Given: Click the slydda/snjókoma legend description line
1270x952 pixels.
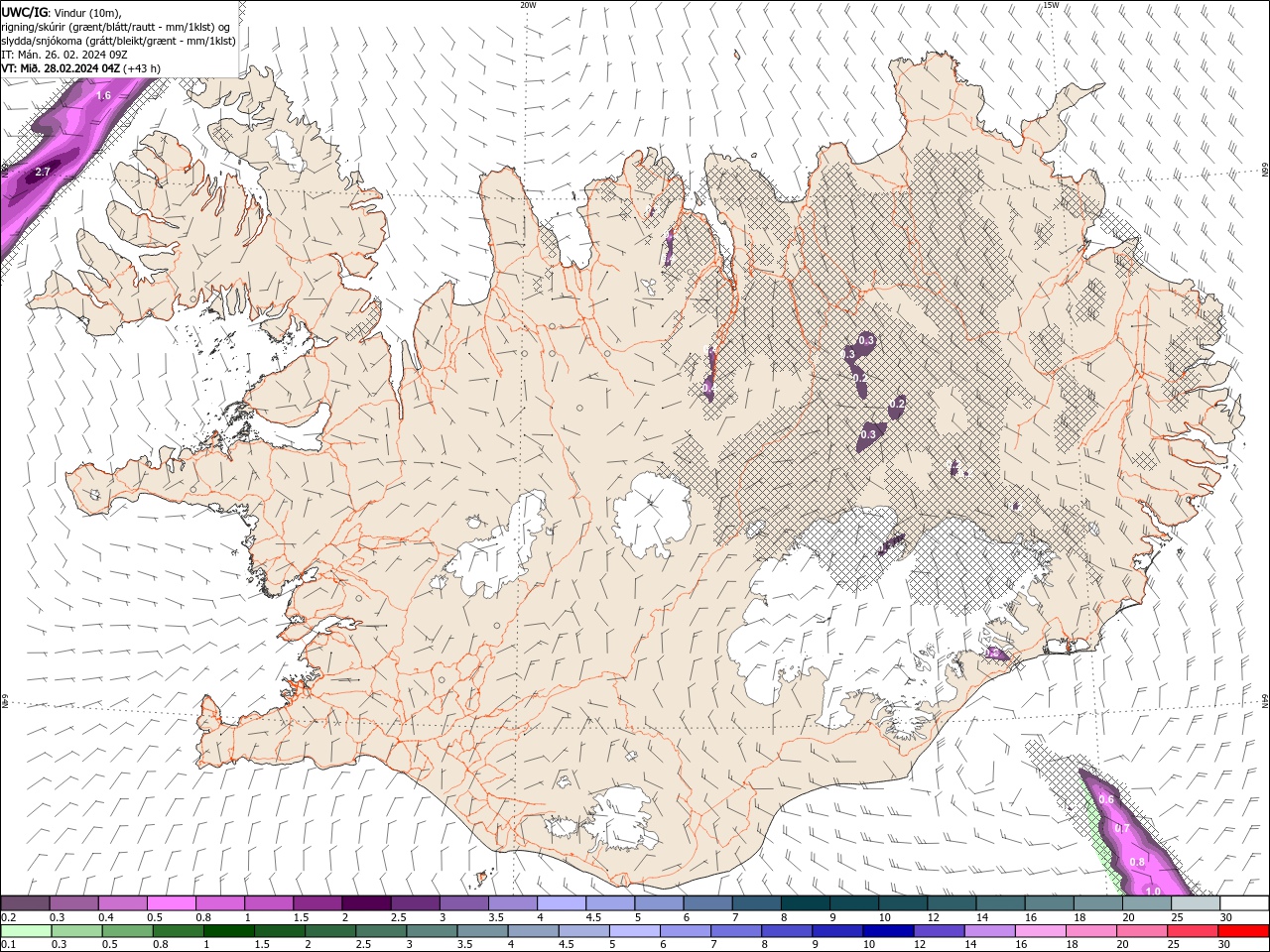Looking at the screenshot, I should (119, 41).
